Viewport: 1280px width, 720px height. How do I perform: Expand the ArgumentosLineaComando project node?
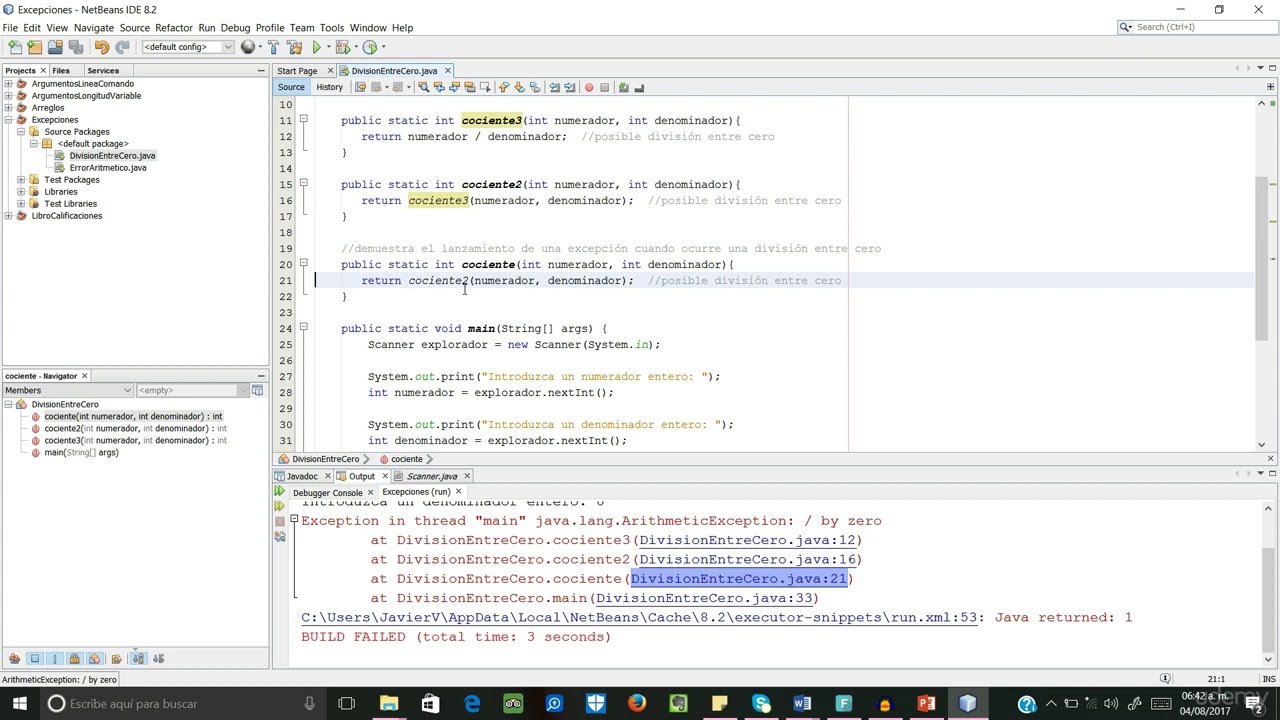pyautogui.click(x=8, y=84)
